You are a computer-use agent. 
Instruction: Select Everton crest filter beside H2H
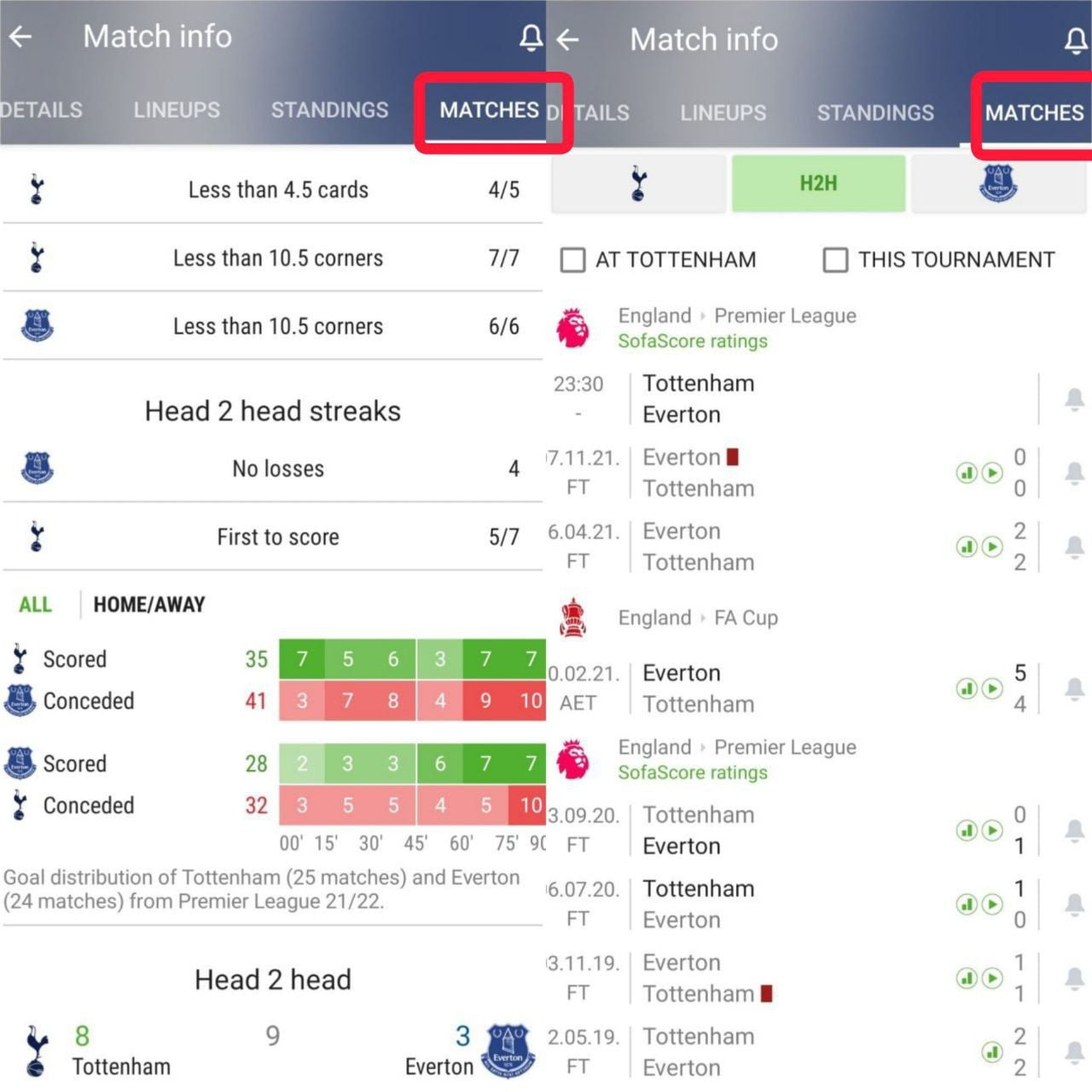tap(998, 183)
